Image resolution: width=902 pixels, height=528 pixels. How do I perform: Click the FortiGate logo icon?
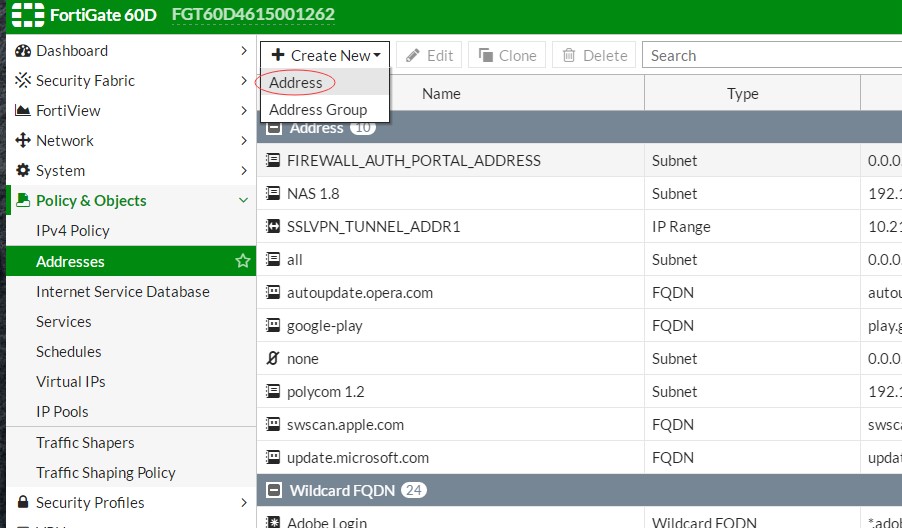pos(28,14)
